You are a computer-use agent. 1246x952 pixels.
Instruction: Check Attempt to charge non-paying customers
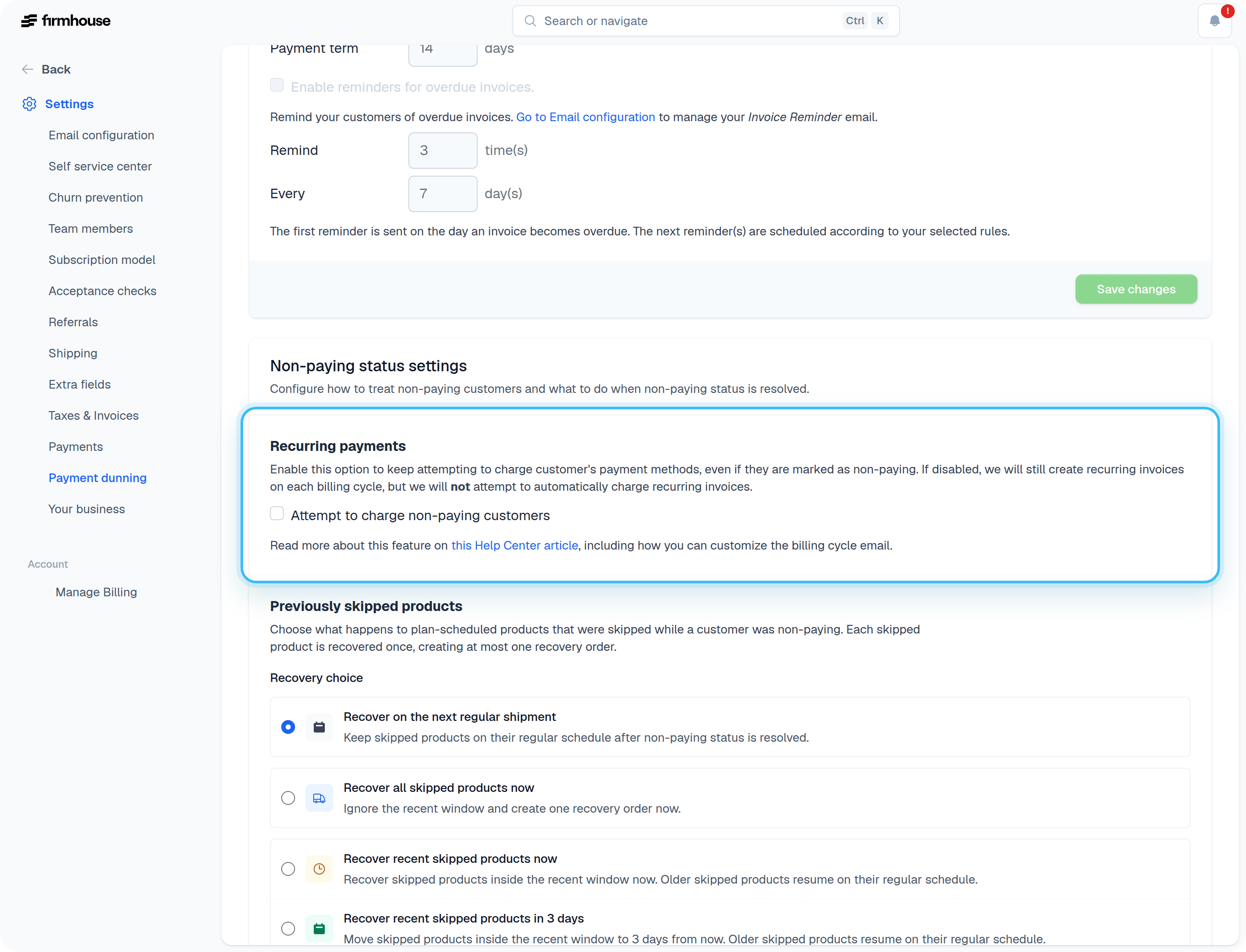click(x=276, y=514)
